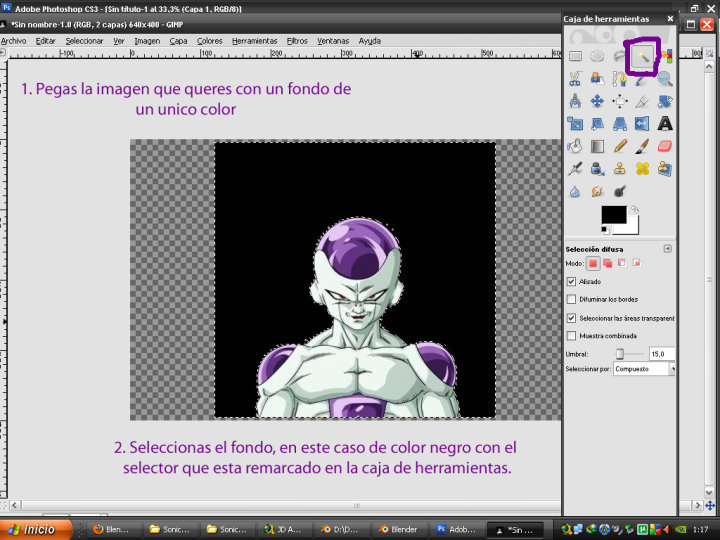Select the Smudge tool
The height and width of the screenshot is (540, 720).
point(597,191)
